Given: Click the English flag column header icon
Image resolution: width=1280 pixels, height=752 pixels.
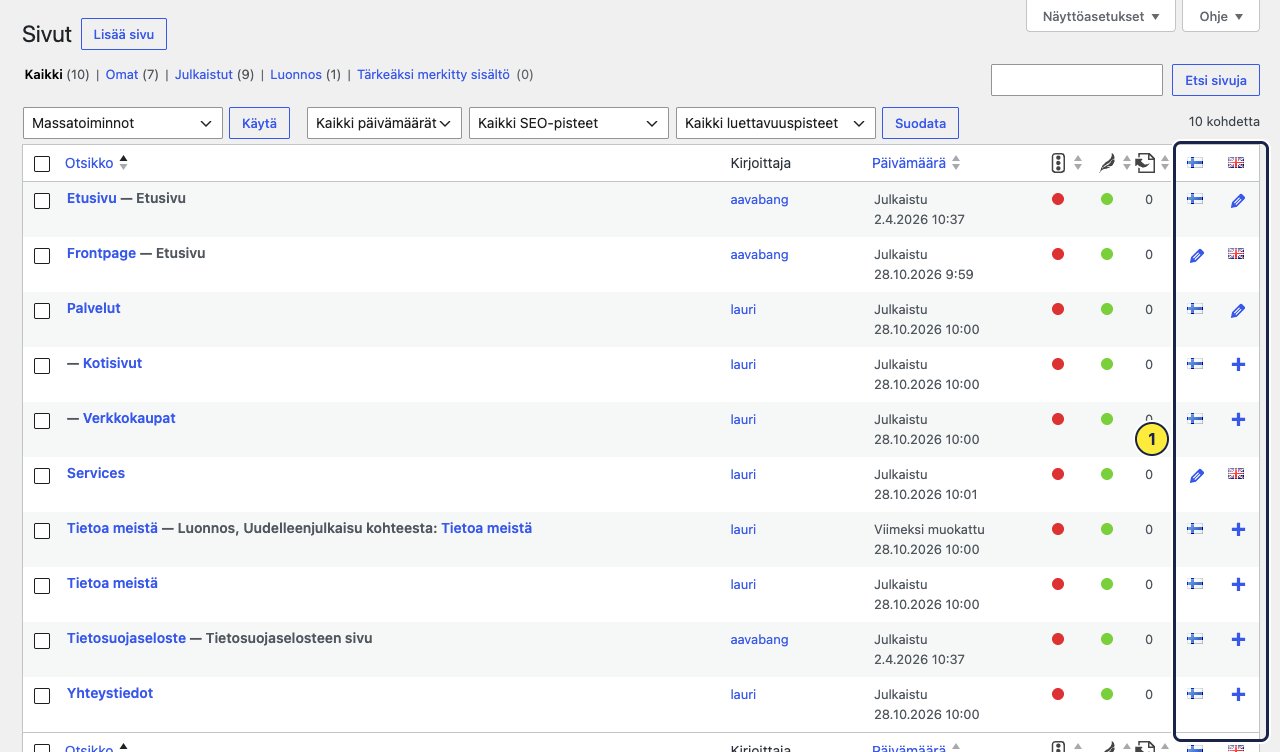Looking at the screenshot, I should click(x=1236, y=163).
